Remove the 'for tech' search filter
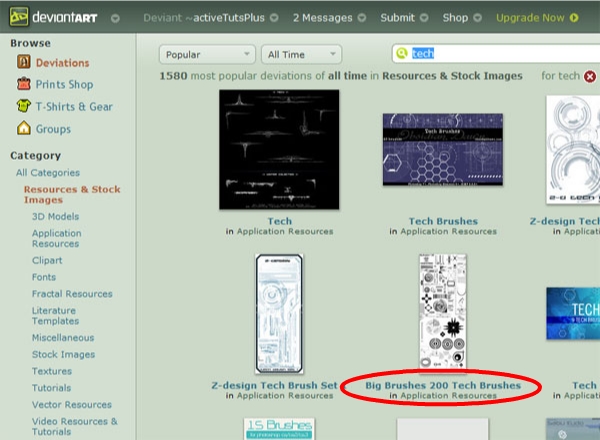The height and width of the screenshot is (440, 600). (590, 77)
